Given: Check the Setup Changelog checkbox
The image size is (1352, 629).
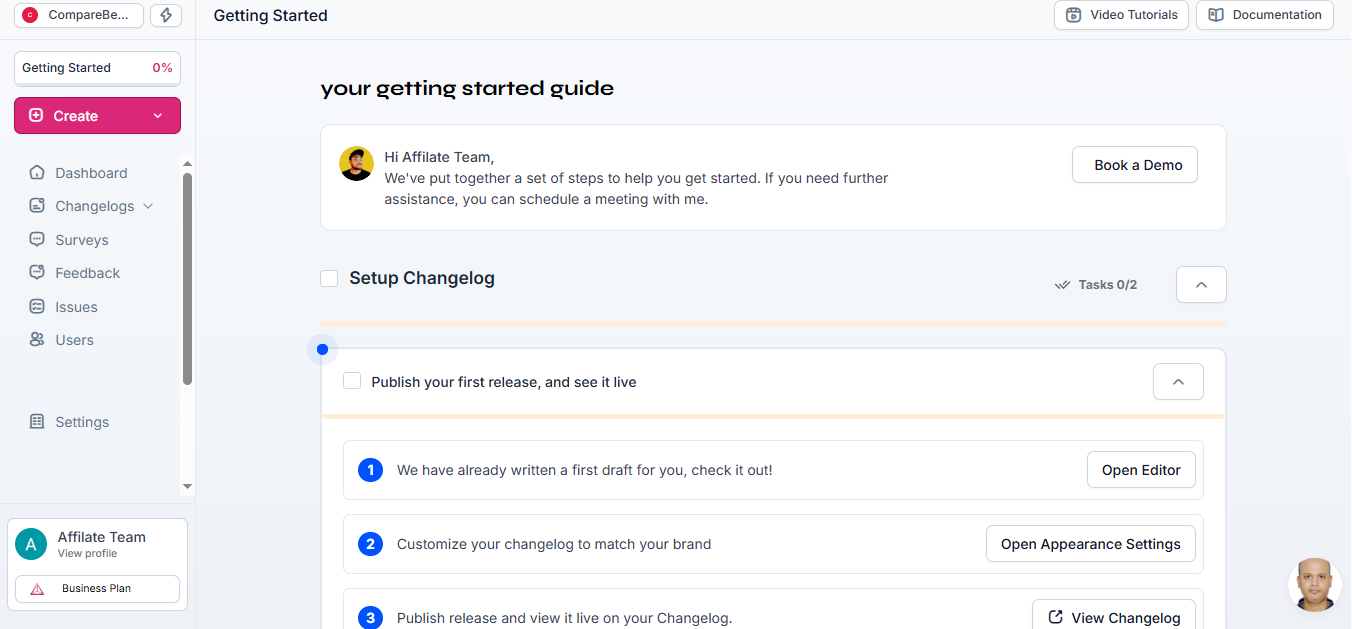Looking at the screenshot, I should pos(329,278).
